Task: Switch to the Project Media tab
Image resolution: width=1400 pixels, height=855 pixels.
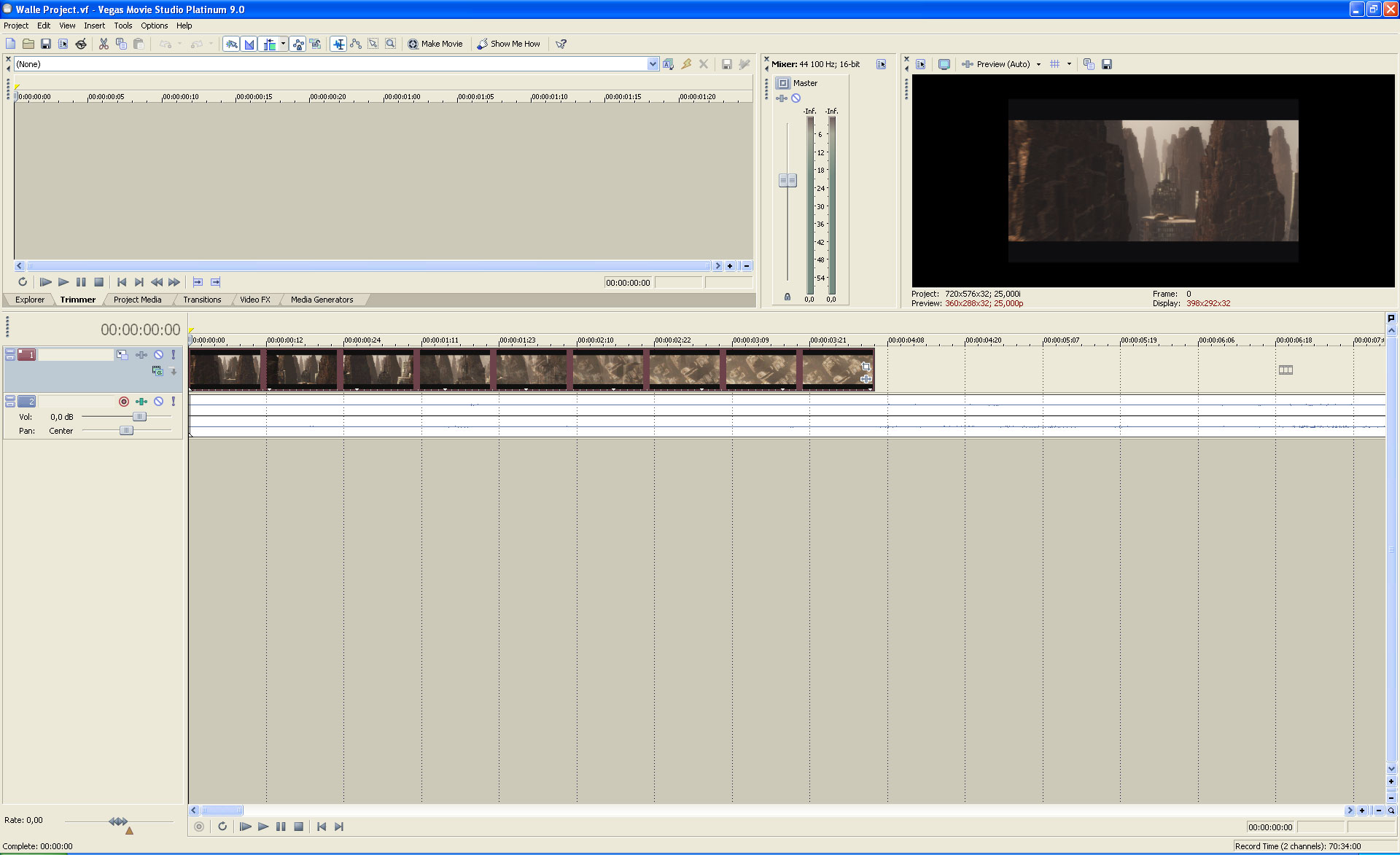Action: (x=138, y=300)
